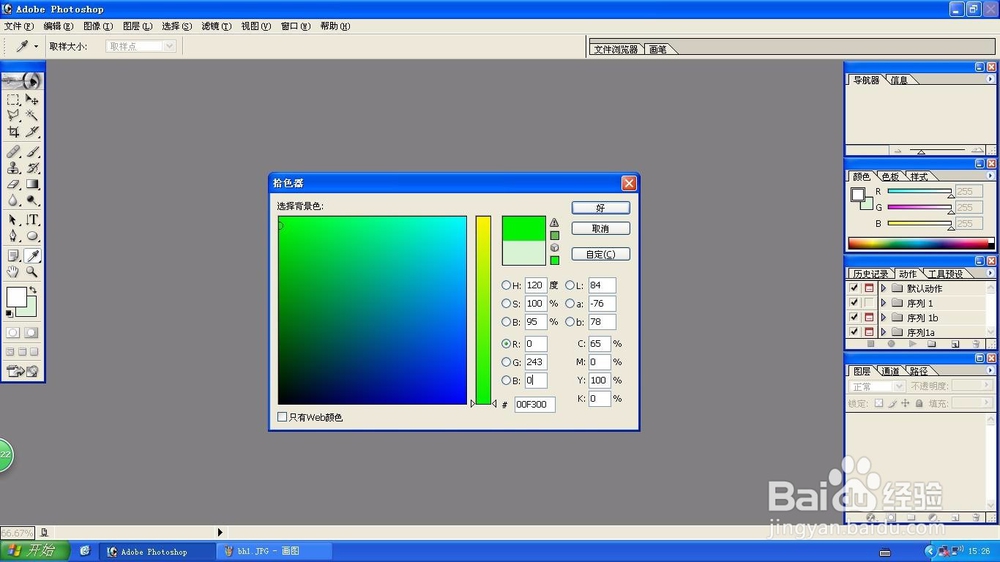Image resolution: width=1000 pixels, height=562 pixels.
Task: Select the Slice tool
Action: coord(32,131)
